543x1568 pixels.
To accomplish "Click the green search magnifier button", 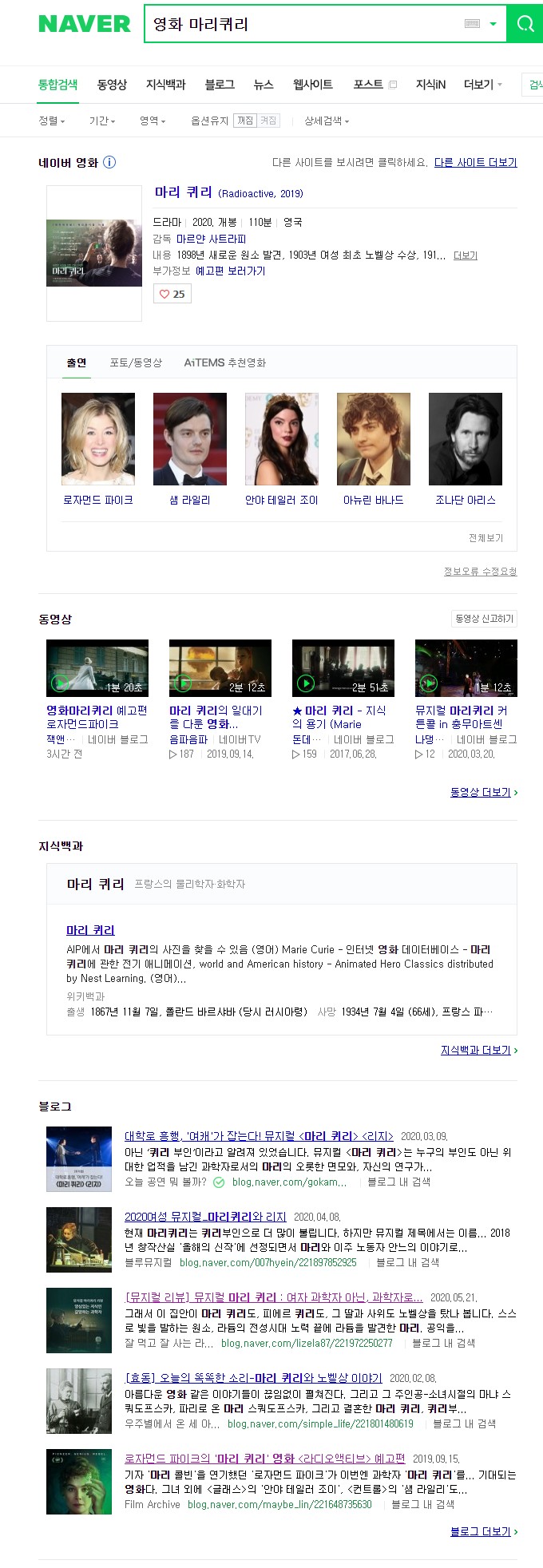I will click(525, 24).
